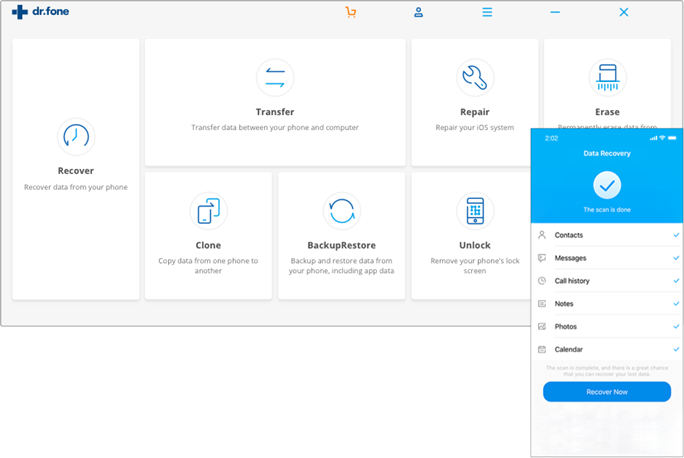The width and height of the screenshot is (684, 458).
Task: Toggle the Calendar checkmark
Action: (x=676, y=349)
